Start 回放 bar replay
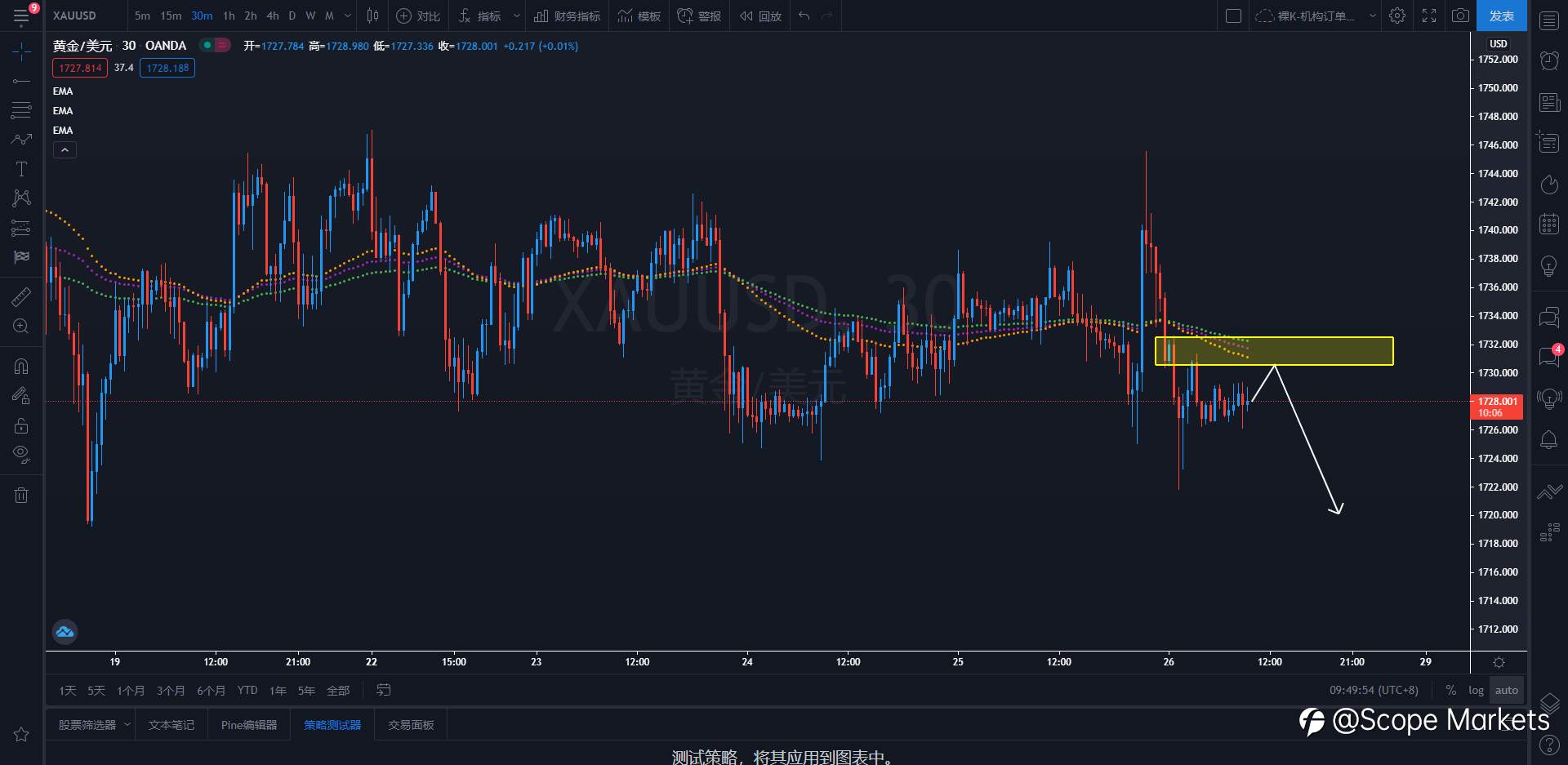Image resolution: width=1568 pixels, height=765 pixels. coord(760,16)
